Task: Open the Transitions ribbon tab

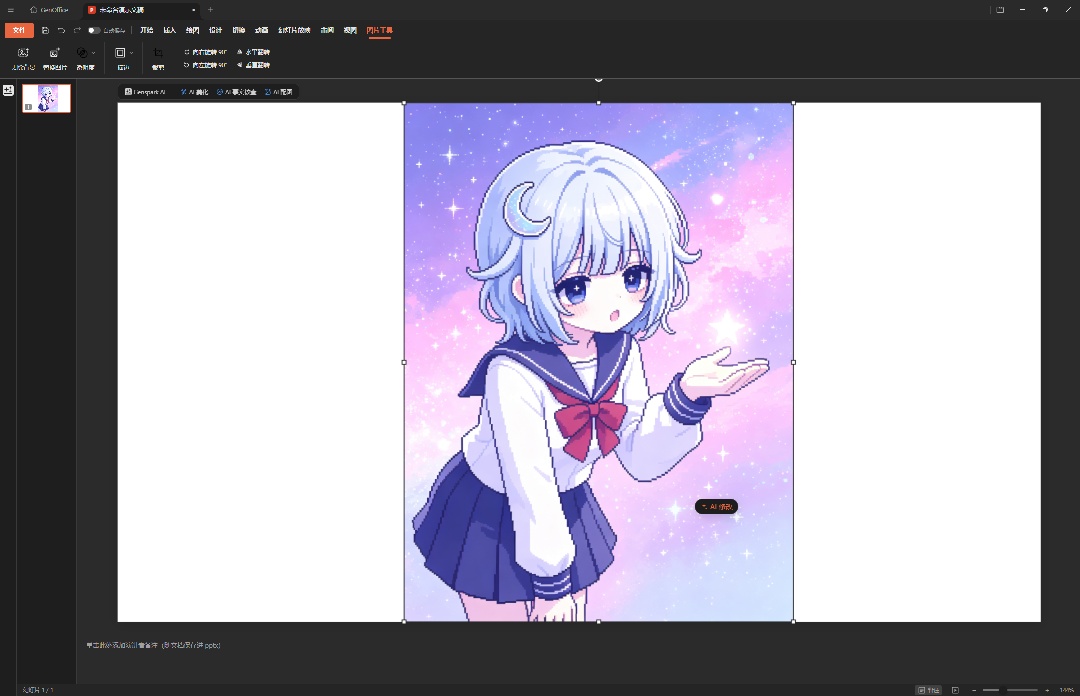Action: tap(238, 30)
